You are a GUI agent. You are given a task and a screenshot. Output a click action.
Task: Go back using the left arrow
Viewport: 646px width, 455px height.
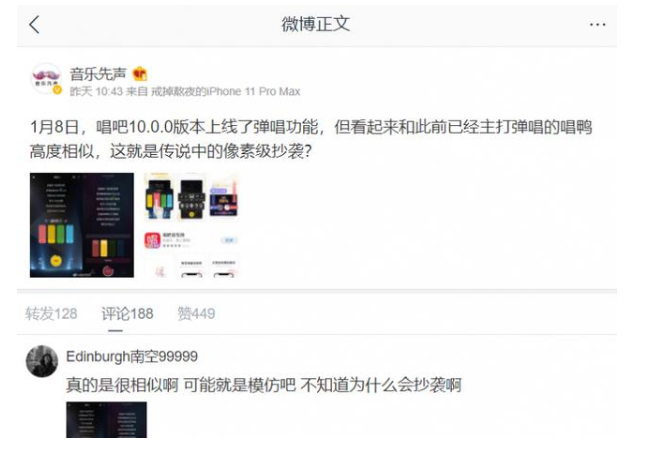point(35,25)
